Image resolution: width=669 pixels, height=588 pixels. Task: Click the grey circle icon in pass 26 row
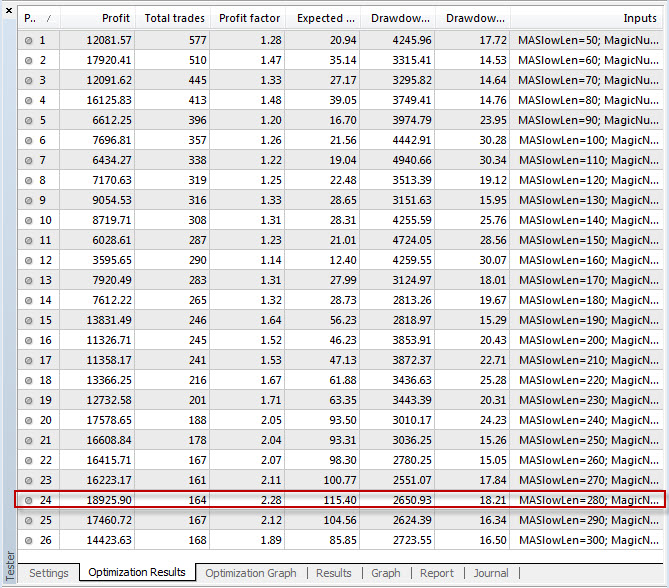[x=28, y=540]
